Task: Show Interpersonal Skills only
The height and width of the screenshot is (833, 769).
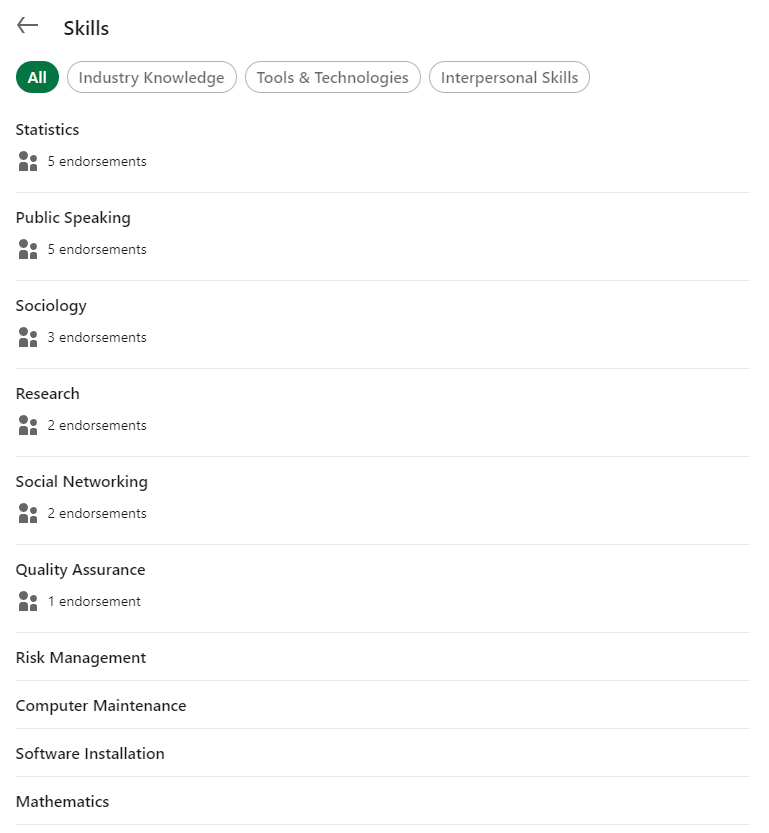Action: pos(509,78)
